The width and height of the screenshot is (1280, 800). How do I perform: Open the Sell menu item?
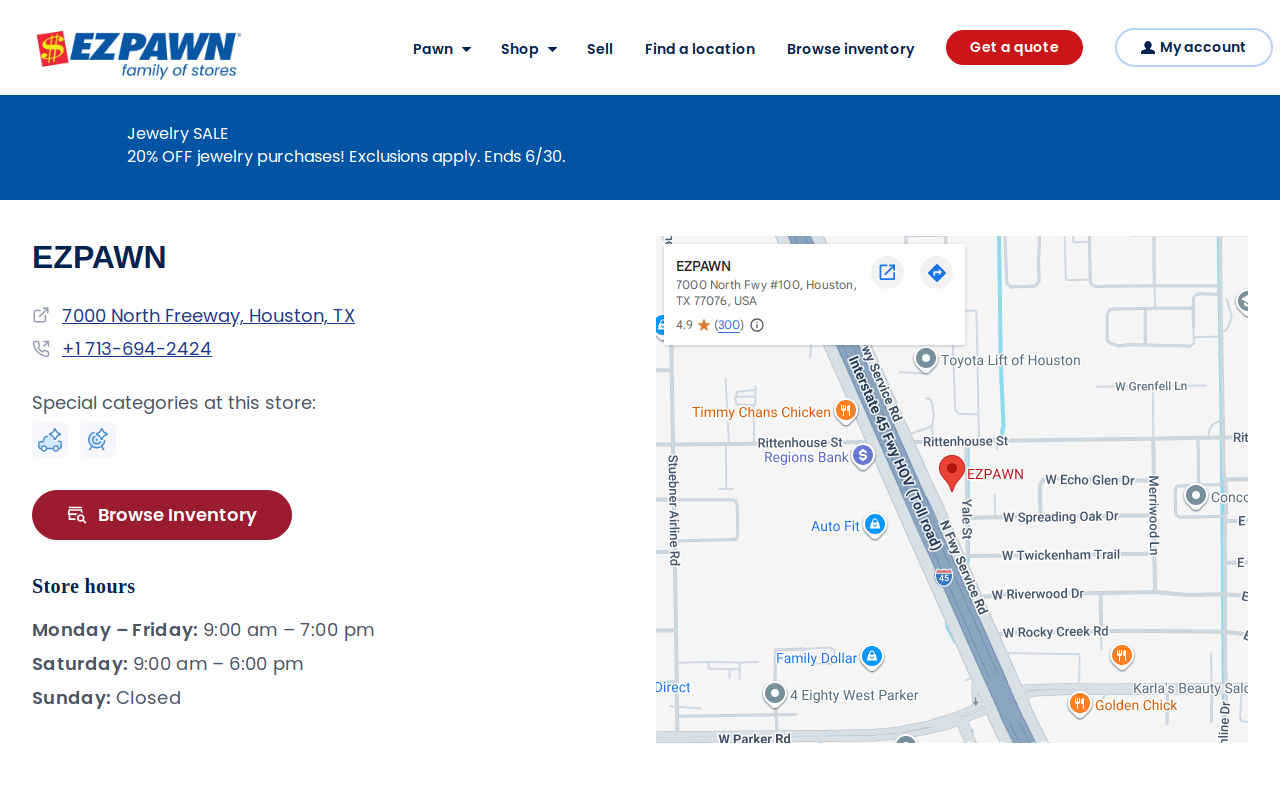pyautogui.click(x=600, y=49)
